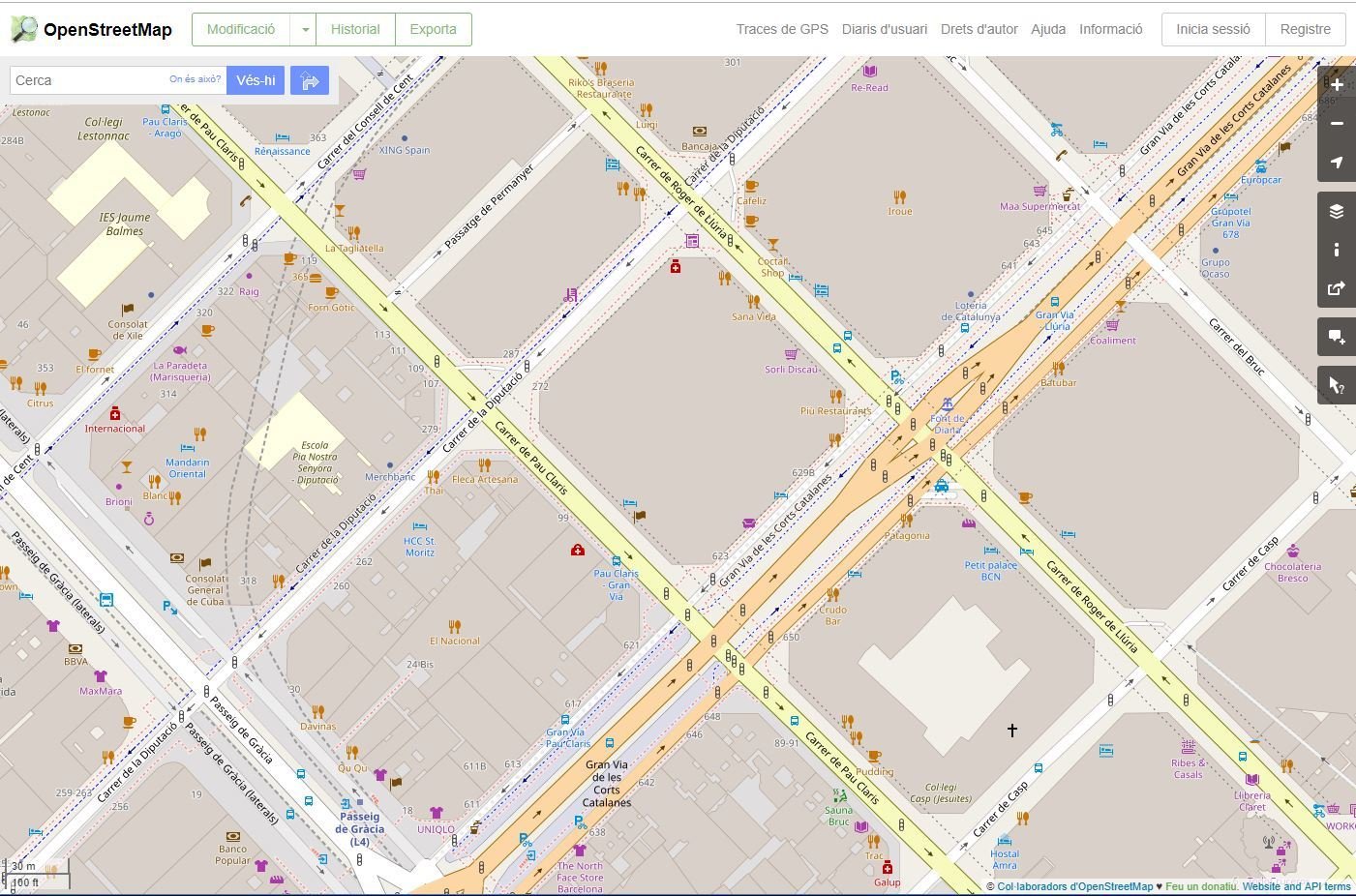Click the HCC St. Moritz hotel bed icon
The height and width of the screenshot is (896, 1356).
coord(419,526)
